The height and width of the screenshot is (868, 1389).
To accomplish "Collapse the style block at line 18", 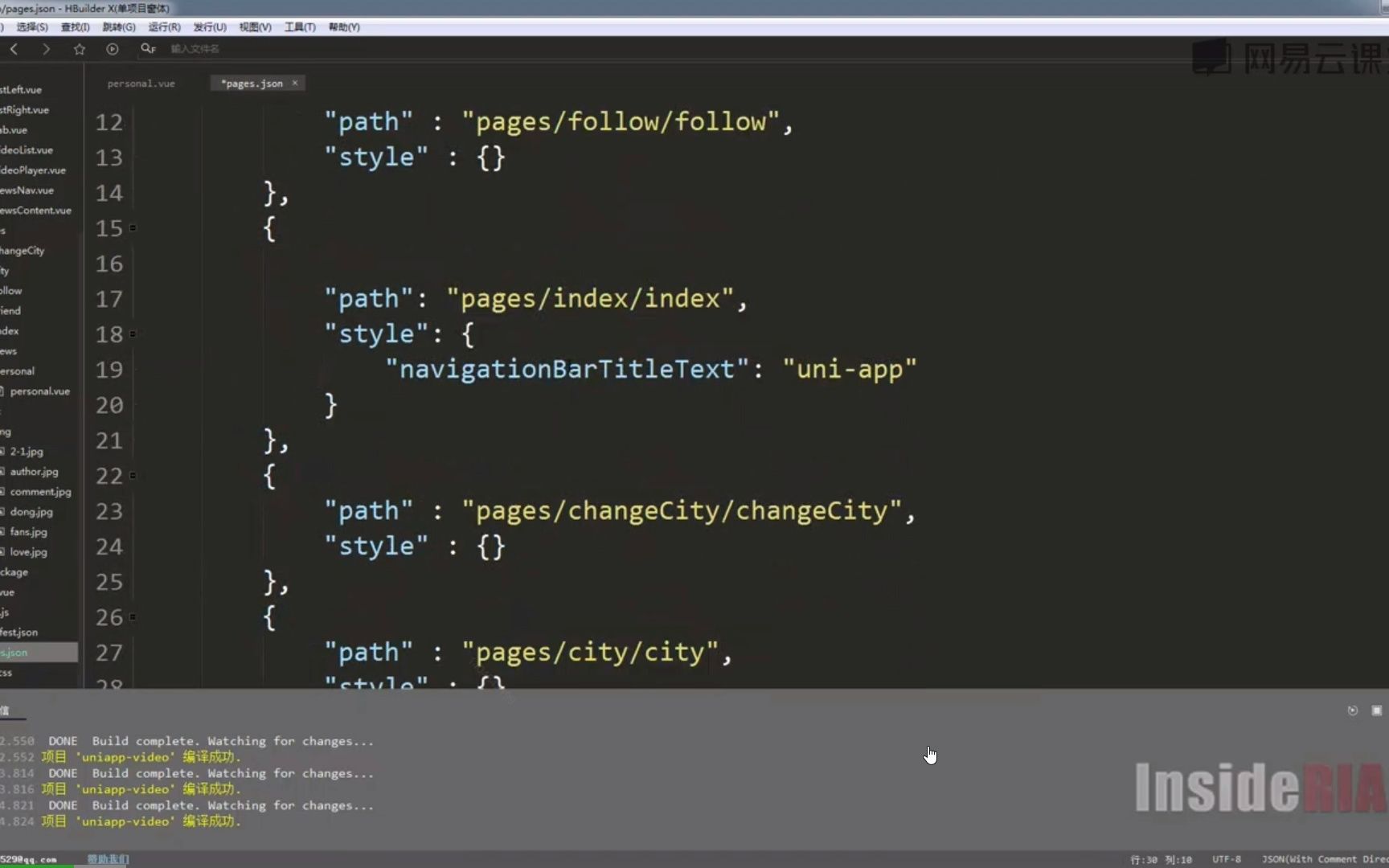I will tap(133, 334).
